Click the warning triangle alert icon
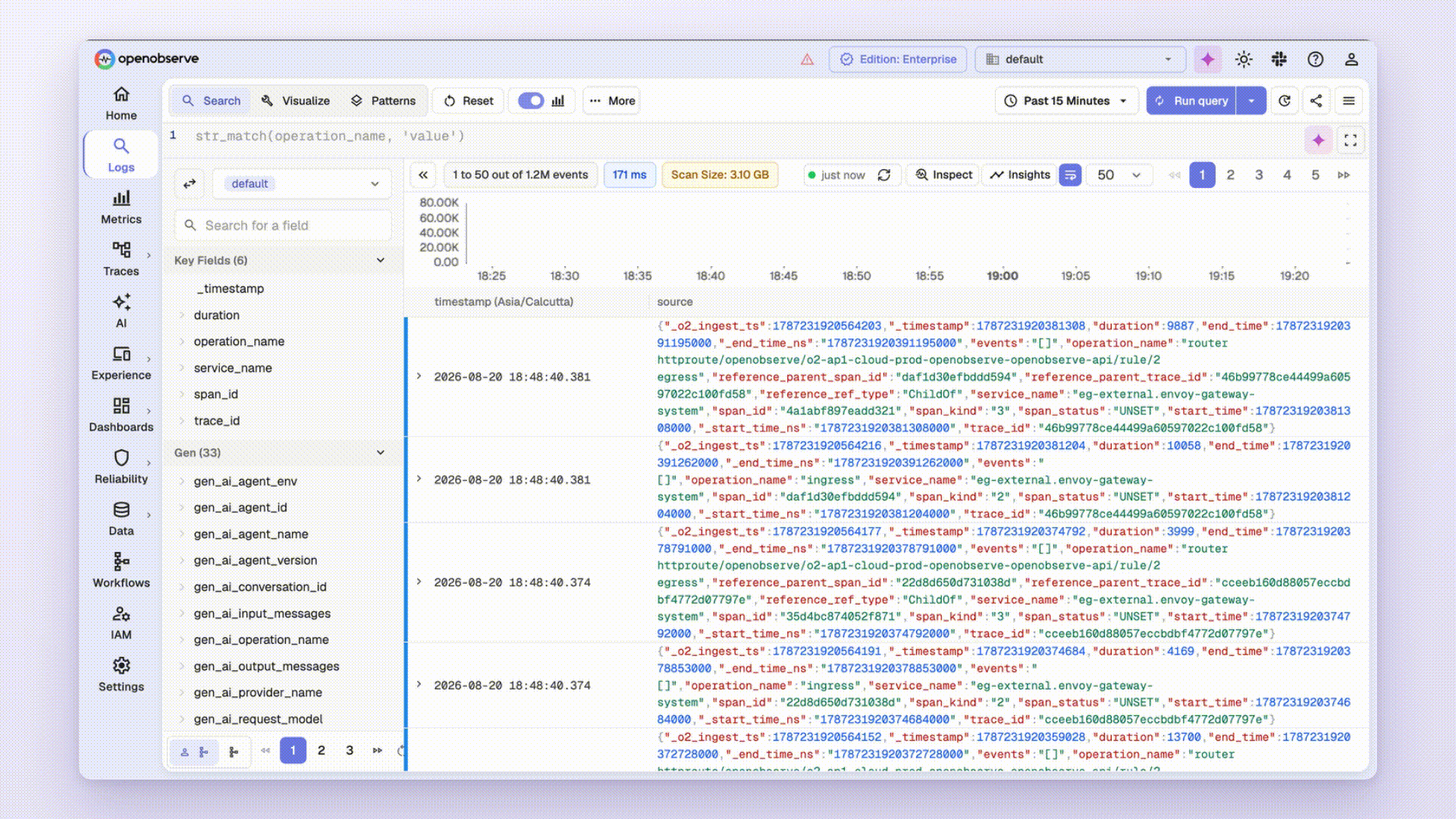 [x=808, y=59]
